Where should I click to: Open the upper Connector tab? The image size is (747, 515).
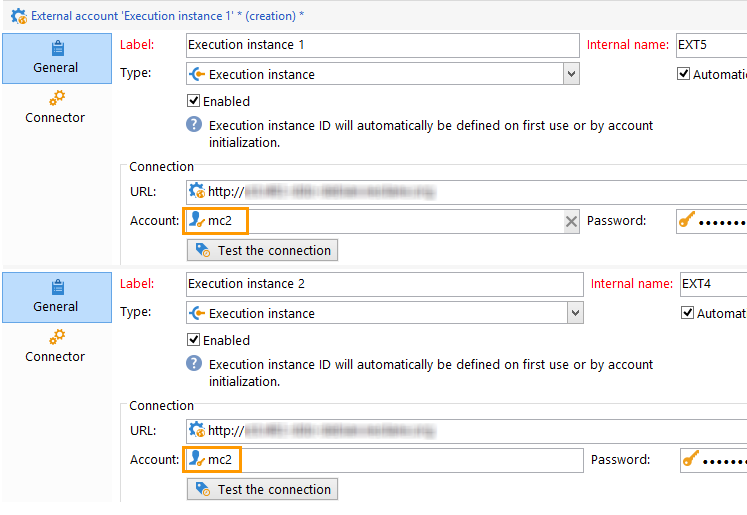[56, 107]
